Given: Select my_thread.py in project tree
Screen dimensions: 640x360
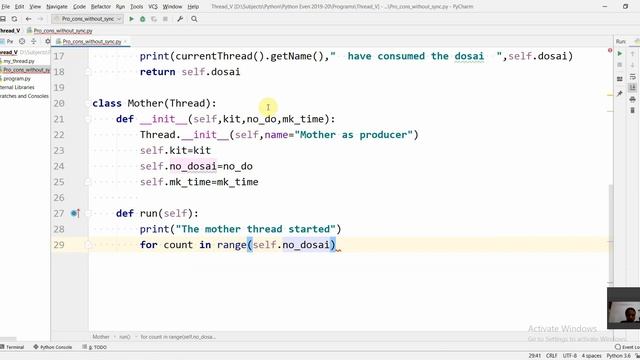Looking at the screenshot, I should pos(19,61).
